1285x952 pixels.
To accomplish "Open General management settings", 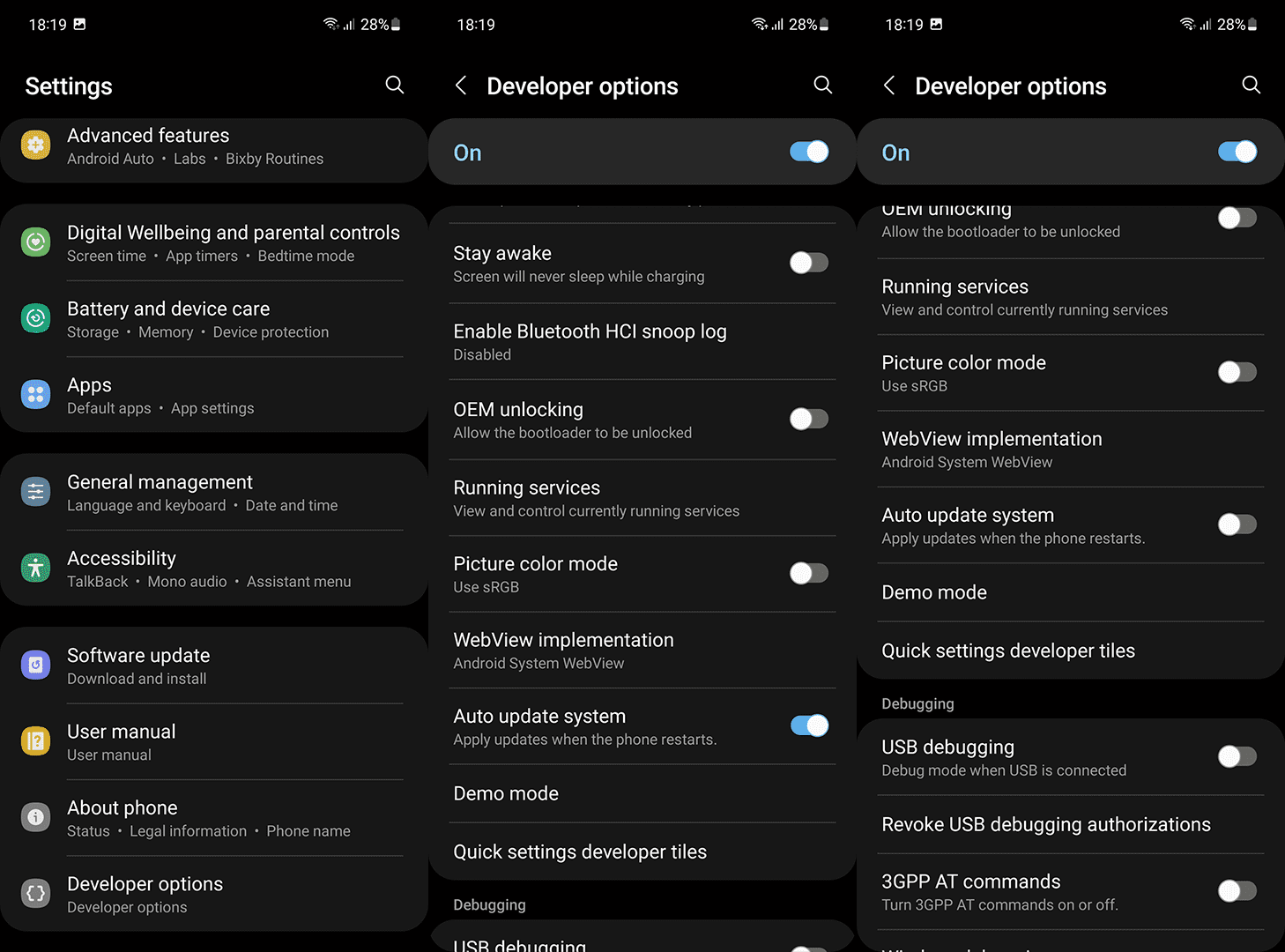I will click(214, 492).
